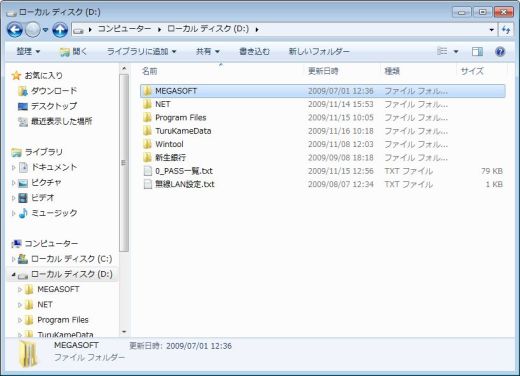Expand the ミュージック library node
The image size is (520, 376).
[x=13, y=214]
